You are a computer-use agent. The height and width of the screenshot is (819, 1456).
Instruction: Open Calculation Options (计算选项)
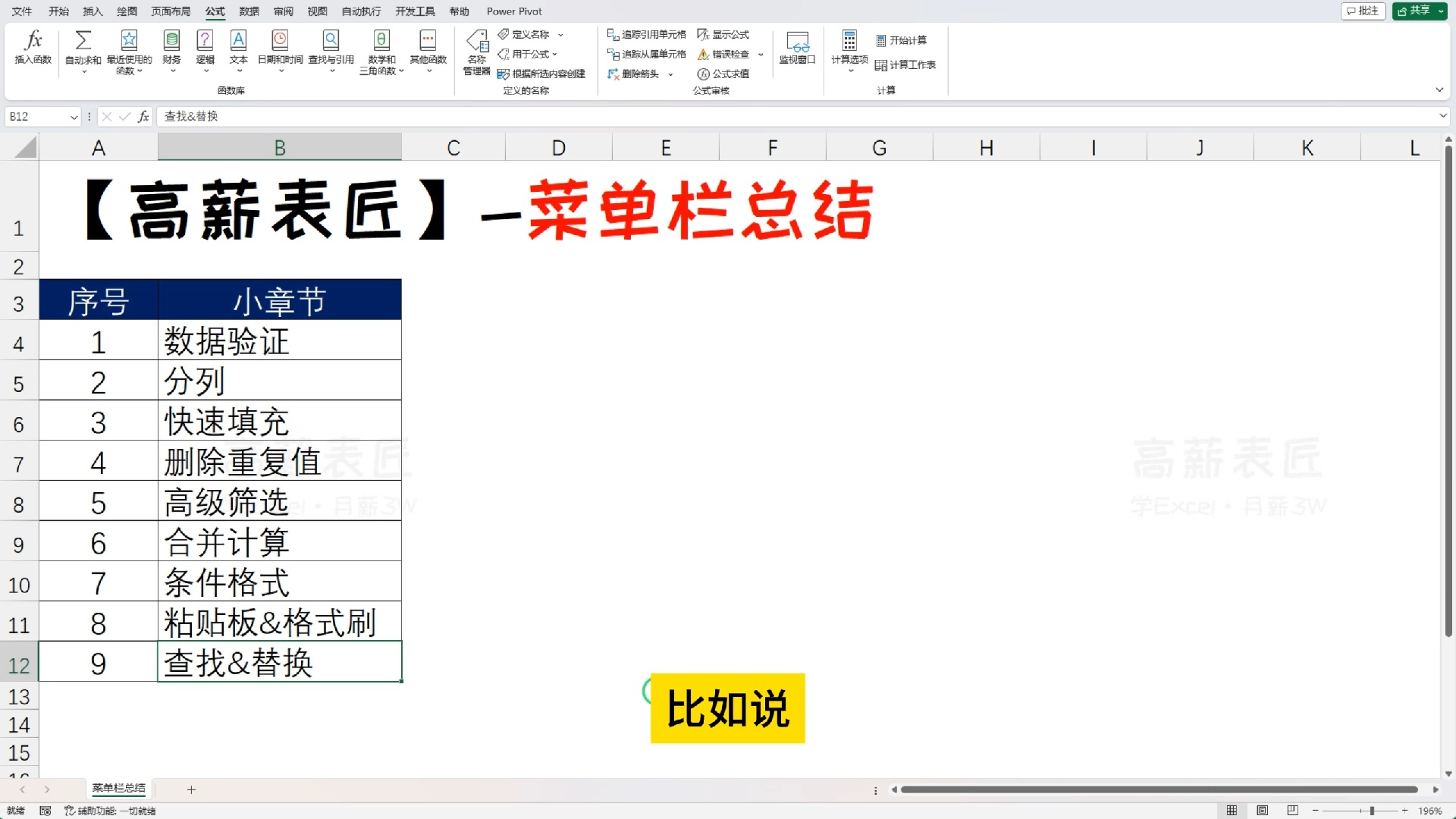point(849,51)
